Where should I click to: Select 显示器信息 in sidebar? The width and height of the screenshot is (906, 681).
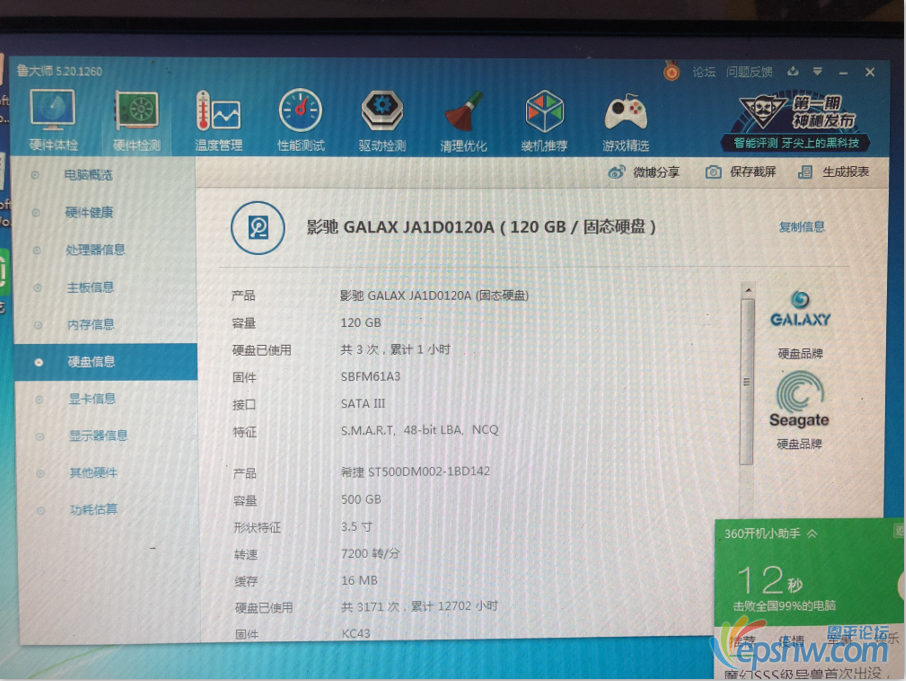(98, 436)
